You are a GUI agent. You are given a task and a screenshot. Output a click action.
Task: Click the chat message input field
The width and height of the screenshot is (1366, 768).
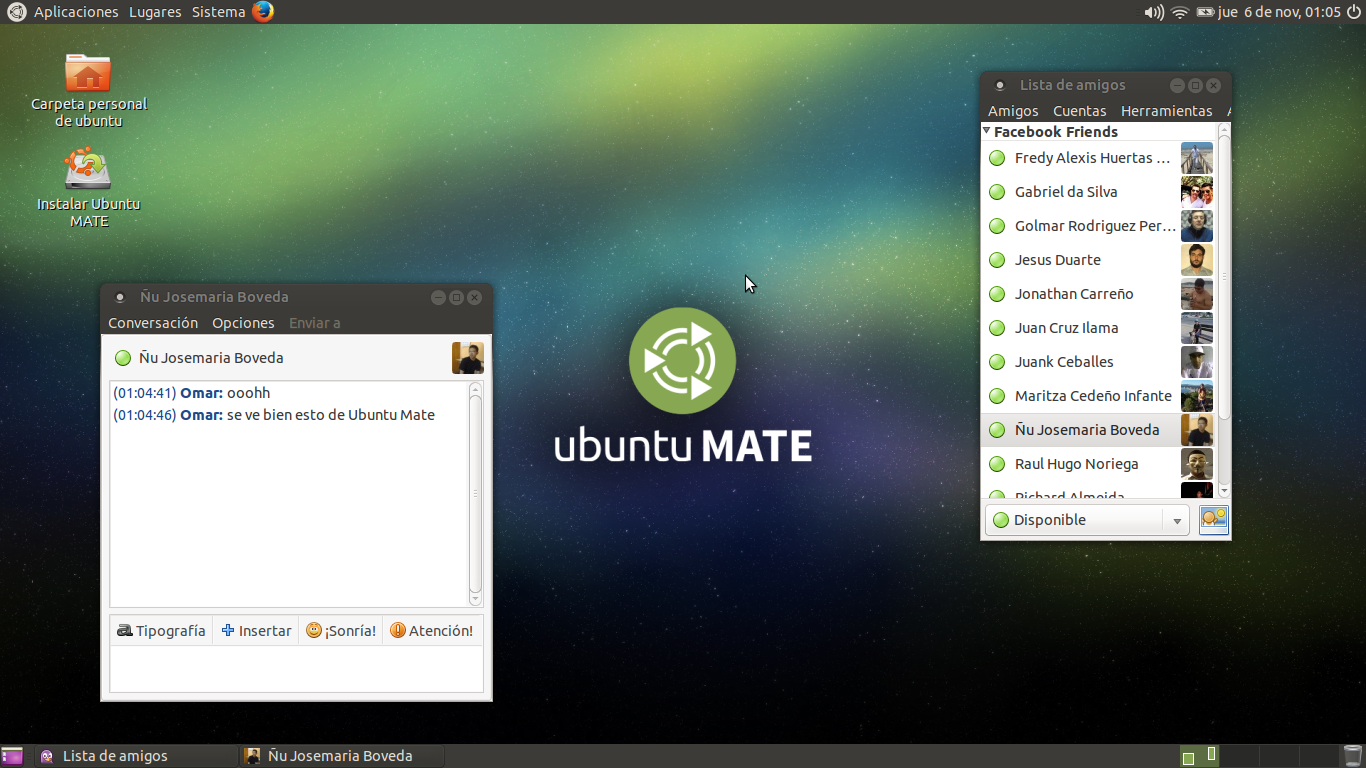coord(296,669)
